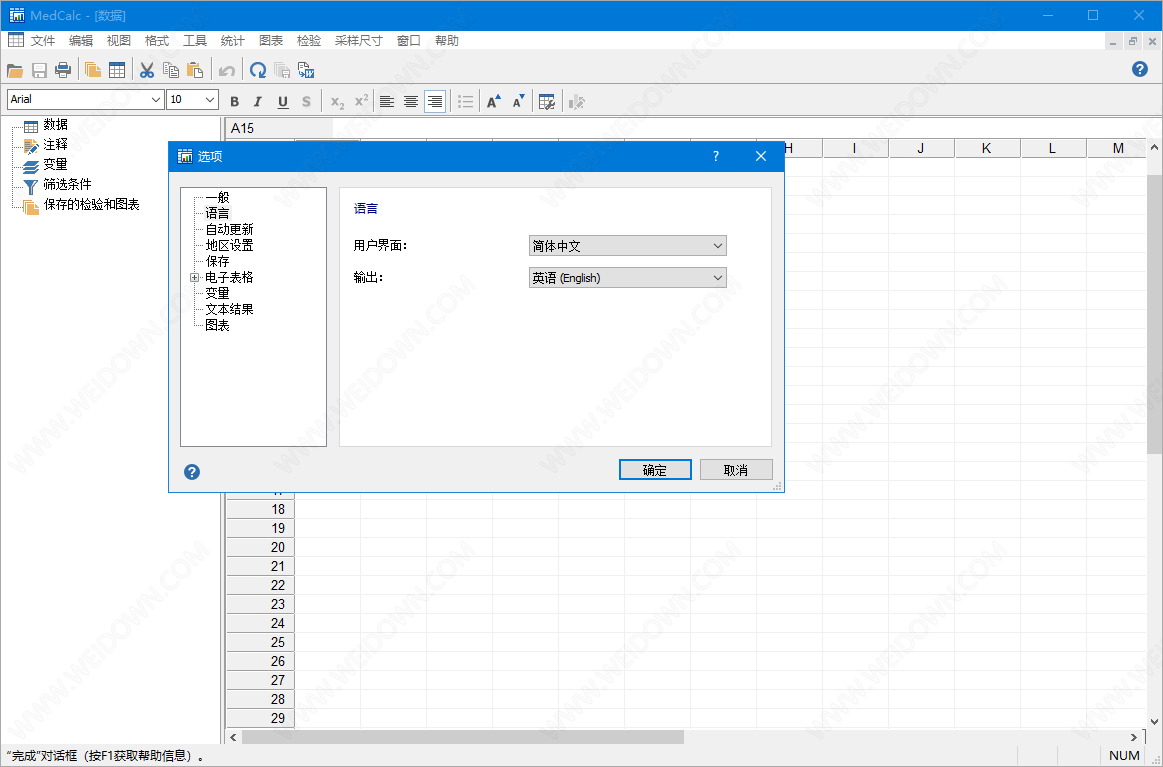Toggle Italic formatting
The height and width of the screenshot is (767, 1163).
[258, 102]
